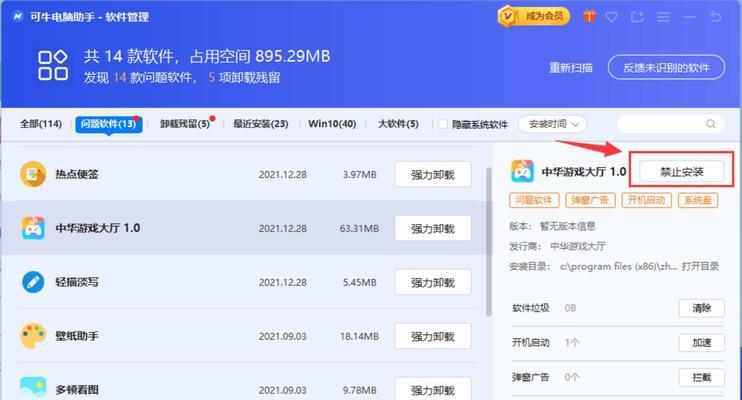This screenshot has height=400, width=742.
Task: Select 中华游戏大厅 1.0 name in list
Action: [x=97, y=228]
